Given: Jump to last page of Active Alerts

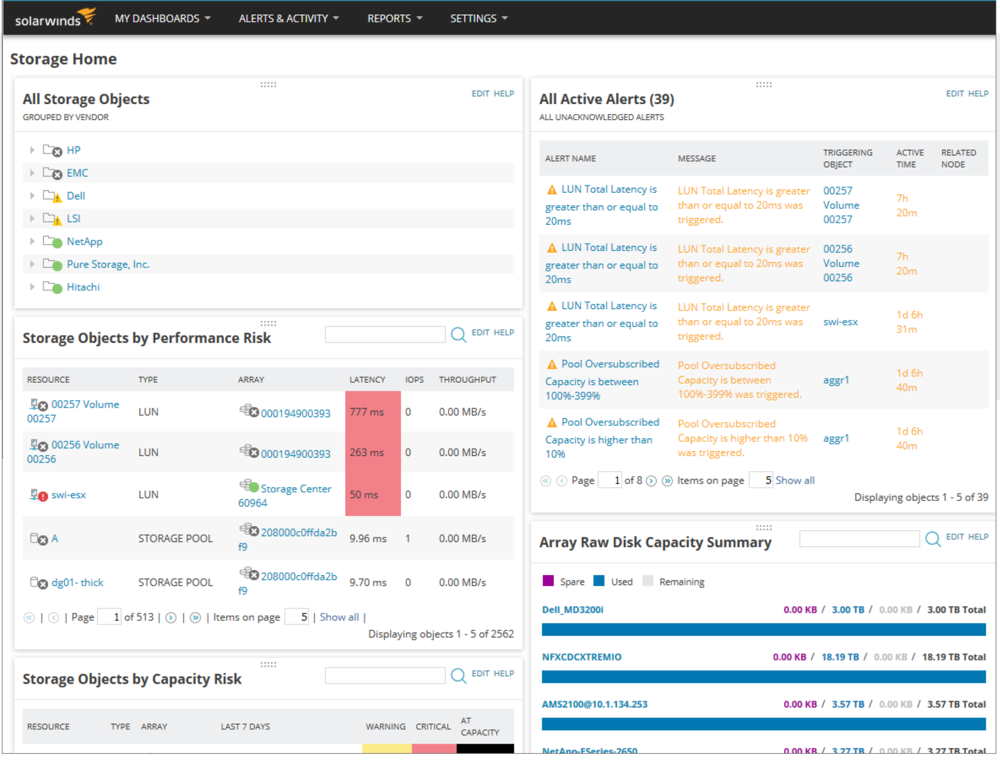Looking at the screenshot, I should 667,481.
